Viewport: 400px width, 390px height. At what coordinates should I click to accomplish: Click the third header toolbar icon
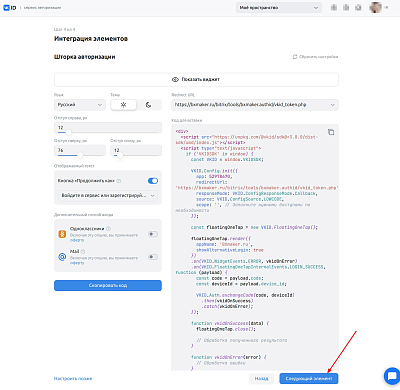(358, 7)
